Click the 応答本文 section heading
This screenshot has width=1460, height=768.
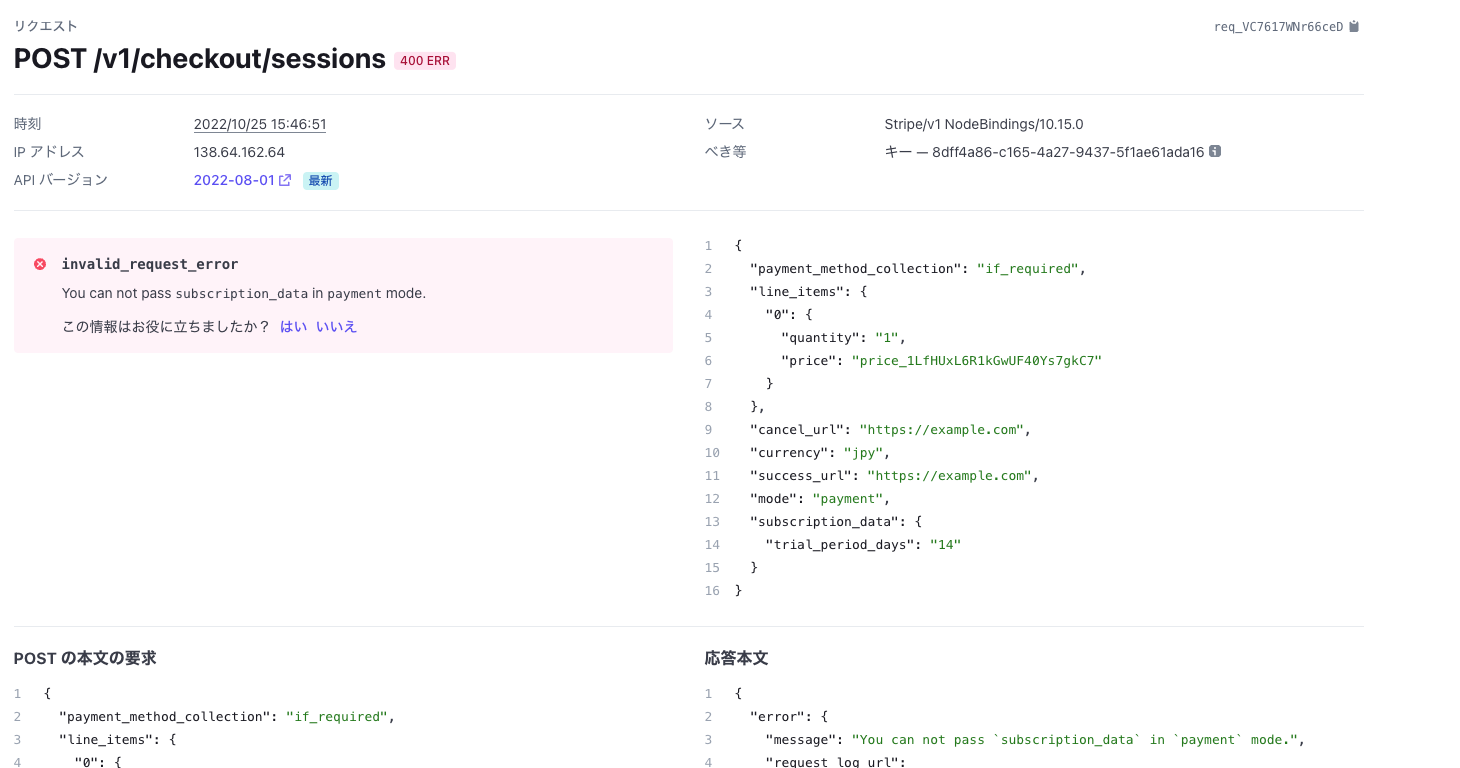(736, 658)
